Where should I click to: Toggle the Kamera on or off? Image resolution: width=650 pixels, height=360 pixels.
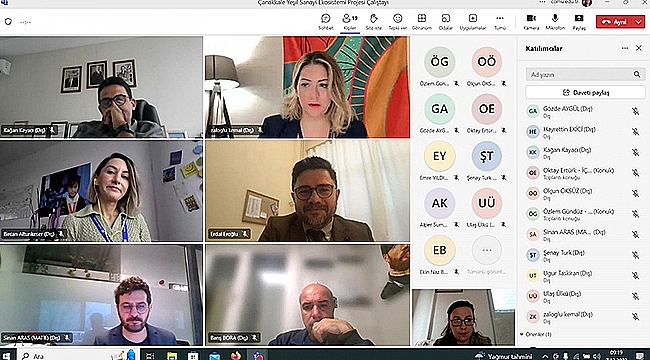(x=531, y=22)
